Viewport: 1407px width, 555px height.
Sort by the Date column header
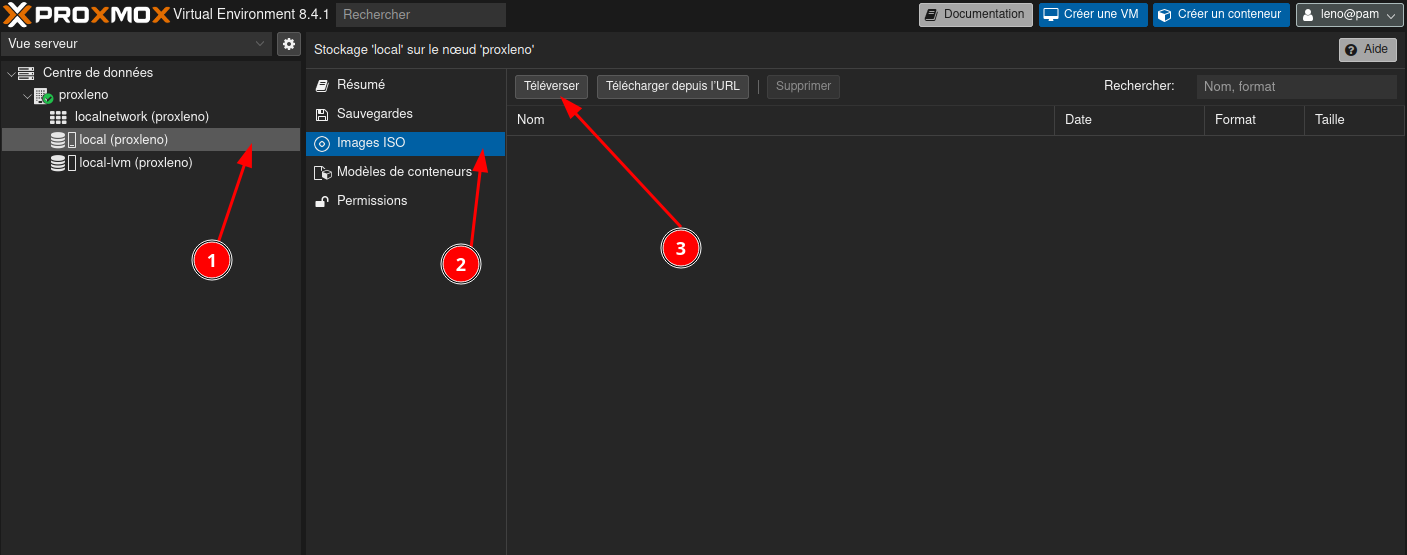(x=1078, y=120)
